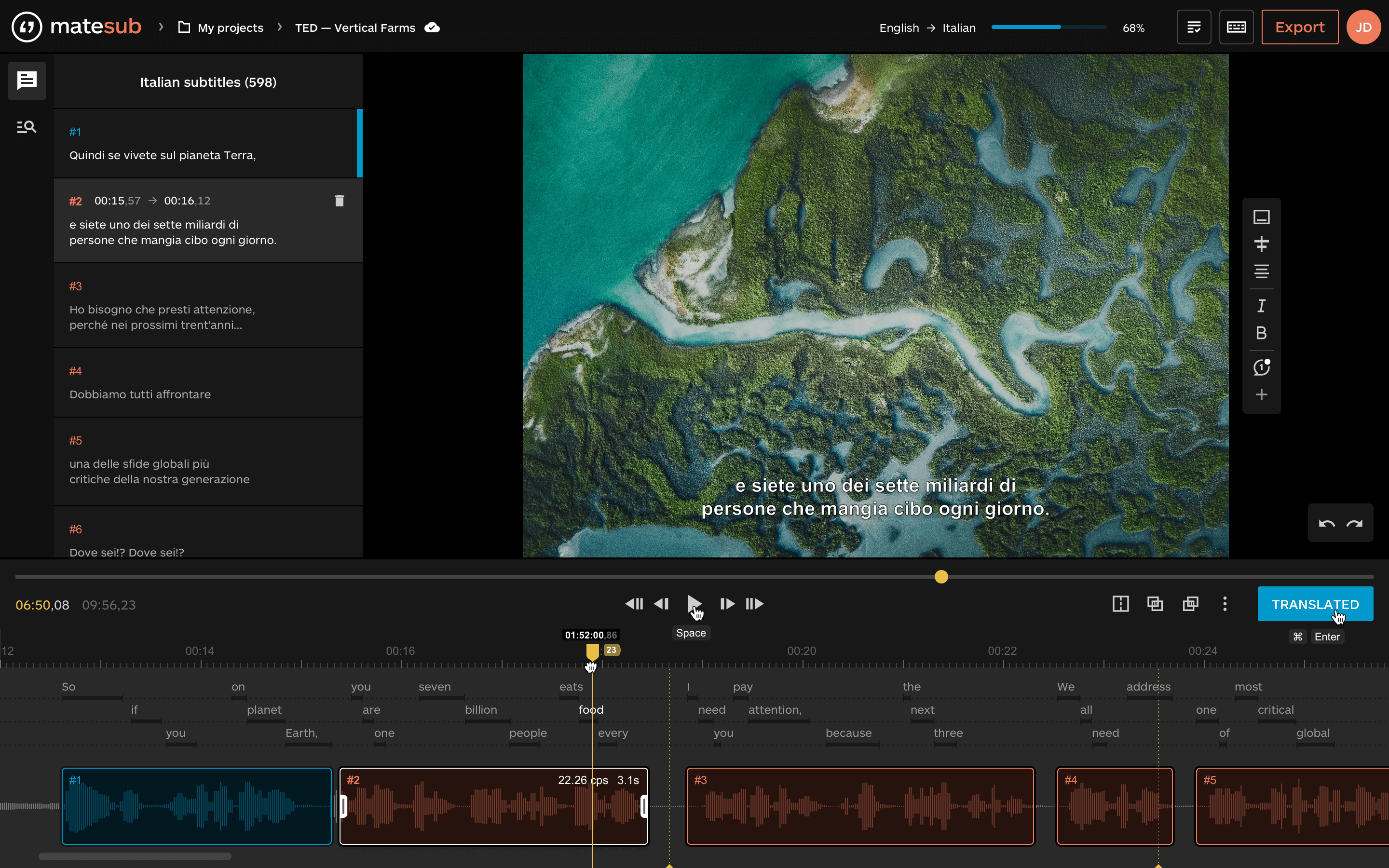Open the search and replace sidebar panel
This screenshot has width=1389, height=868.
click(27, 127)
